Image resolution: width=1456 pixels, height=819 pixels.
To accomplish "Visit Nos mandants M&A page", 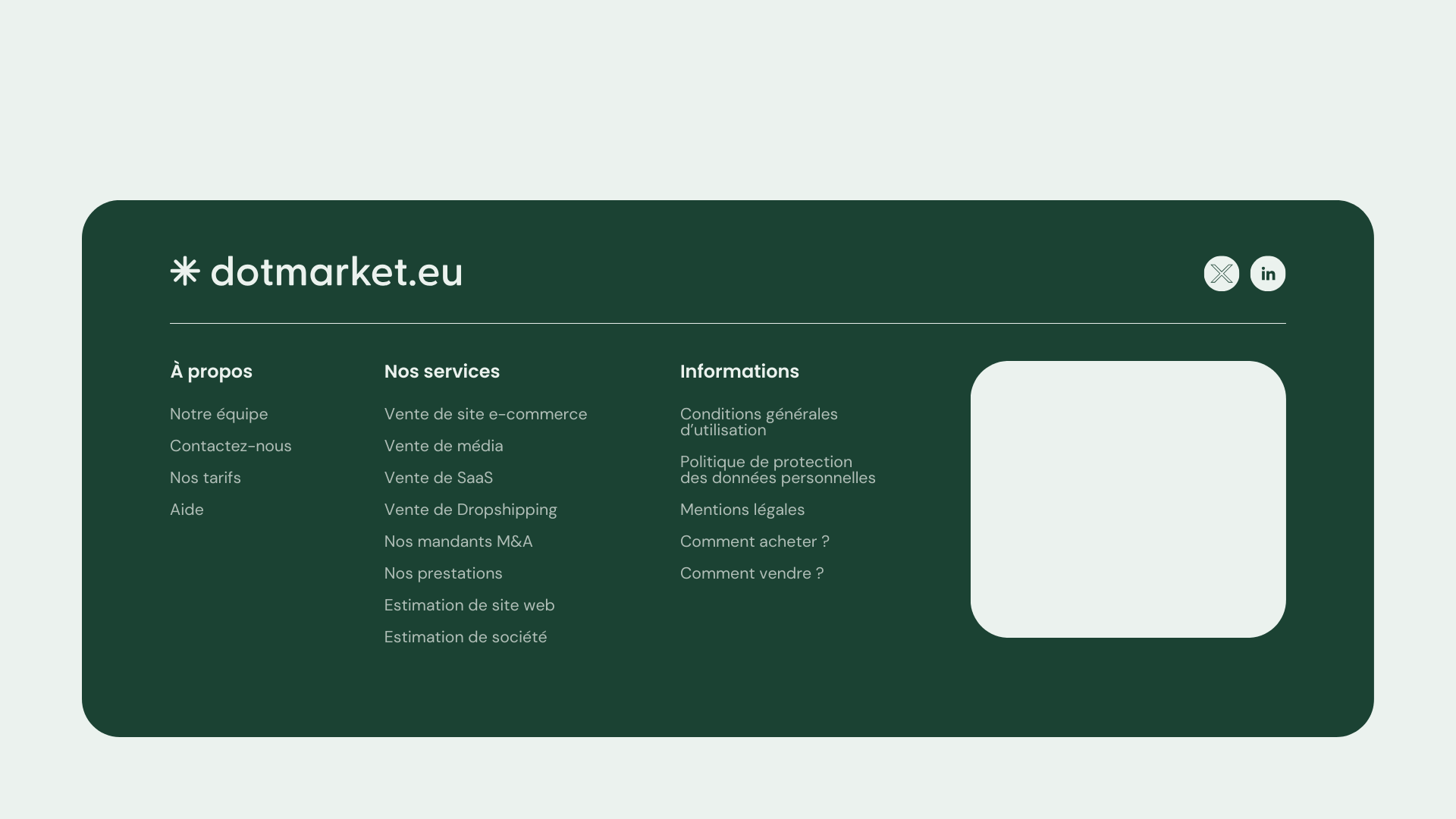I will point(458,541).
